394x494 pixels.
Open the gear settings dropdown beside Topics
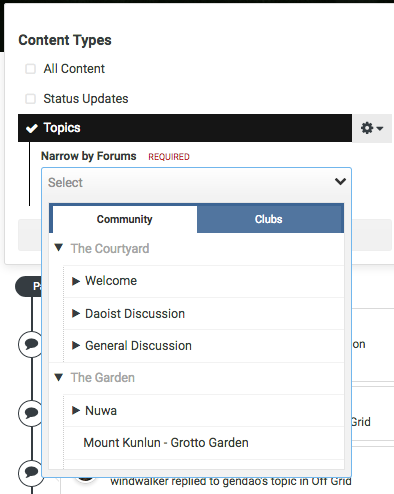[372, 128]
